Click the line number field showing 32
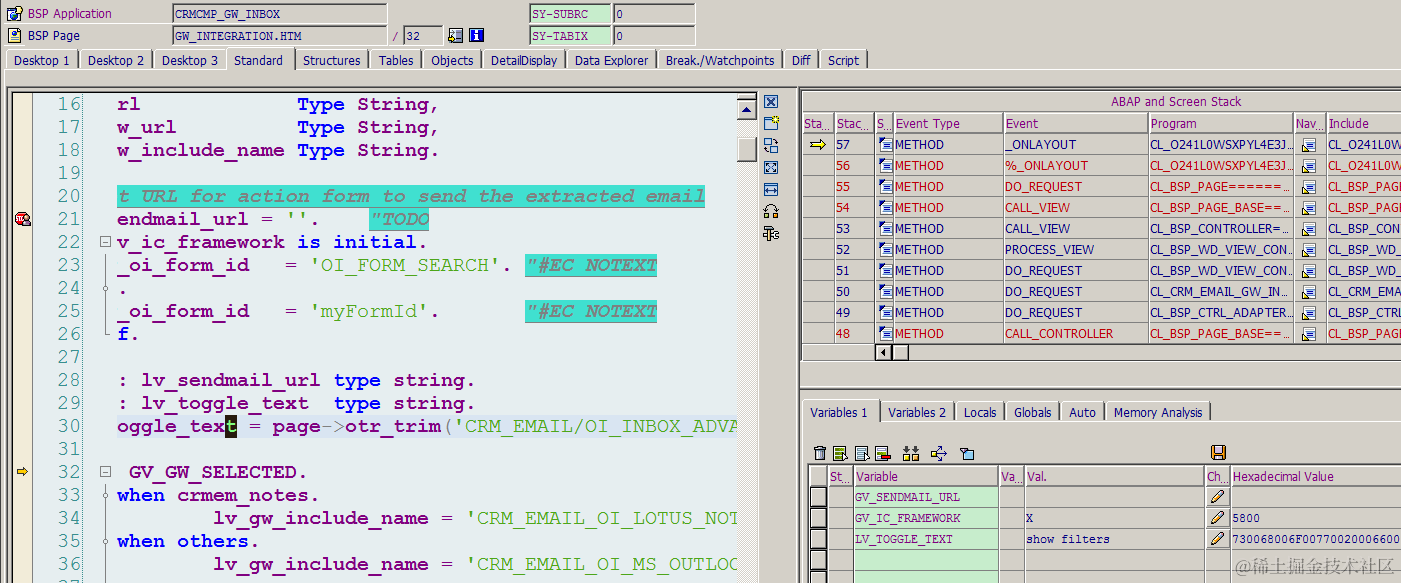The height and width of the screenshot is (583, 1401). point(423,35)
